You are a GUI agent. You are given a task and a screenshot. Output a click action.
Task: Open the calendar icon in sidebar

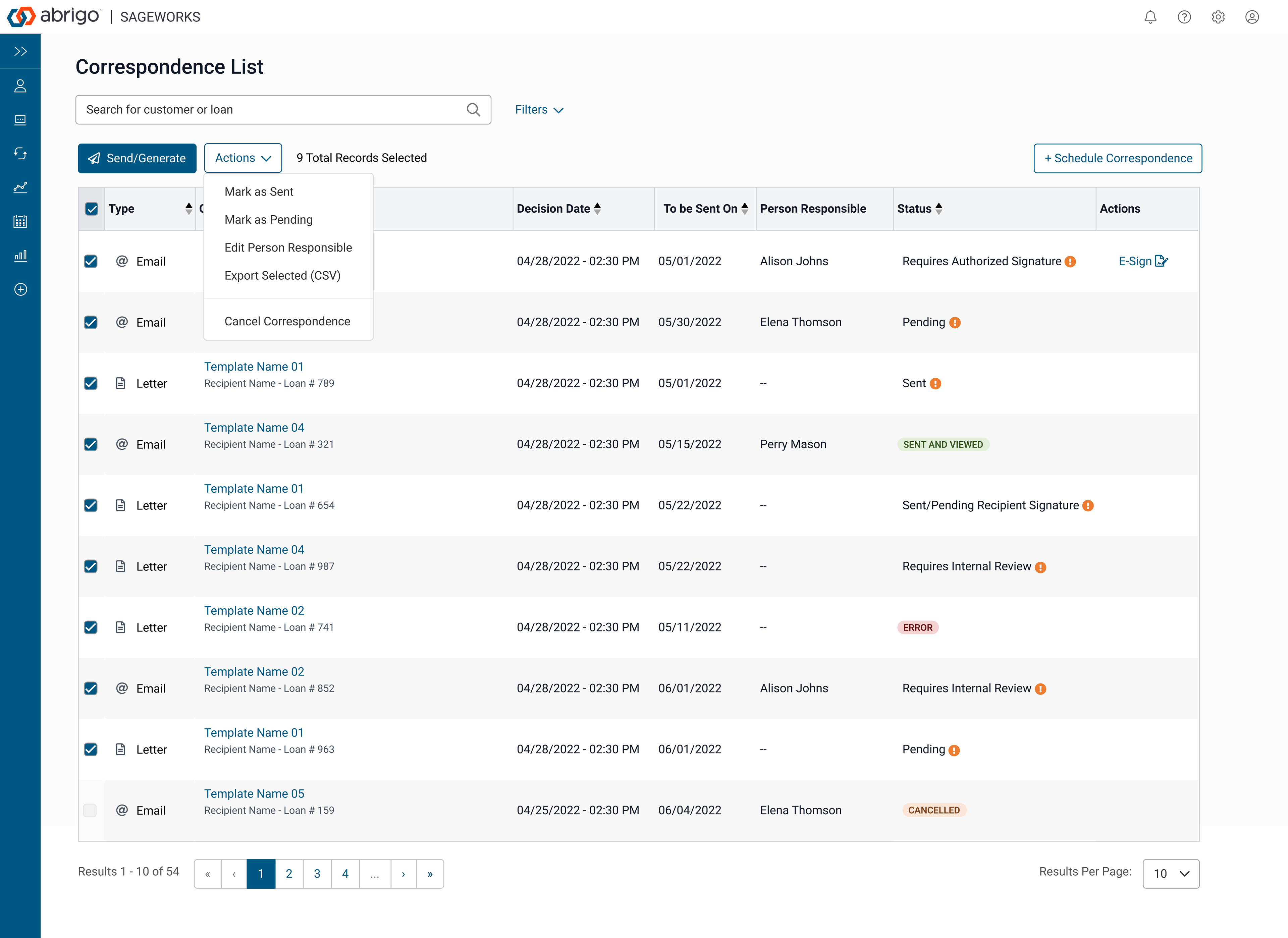coord(20,221)
